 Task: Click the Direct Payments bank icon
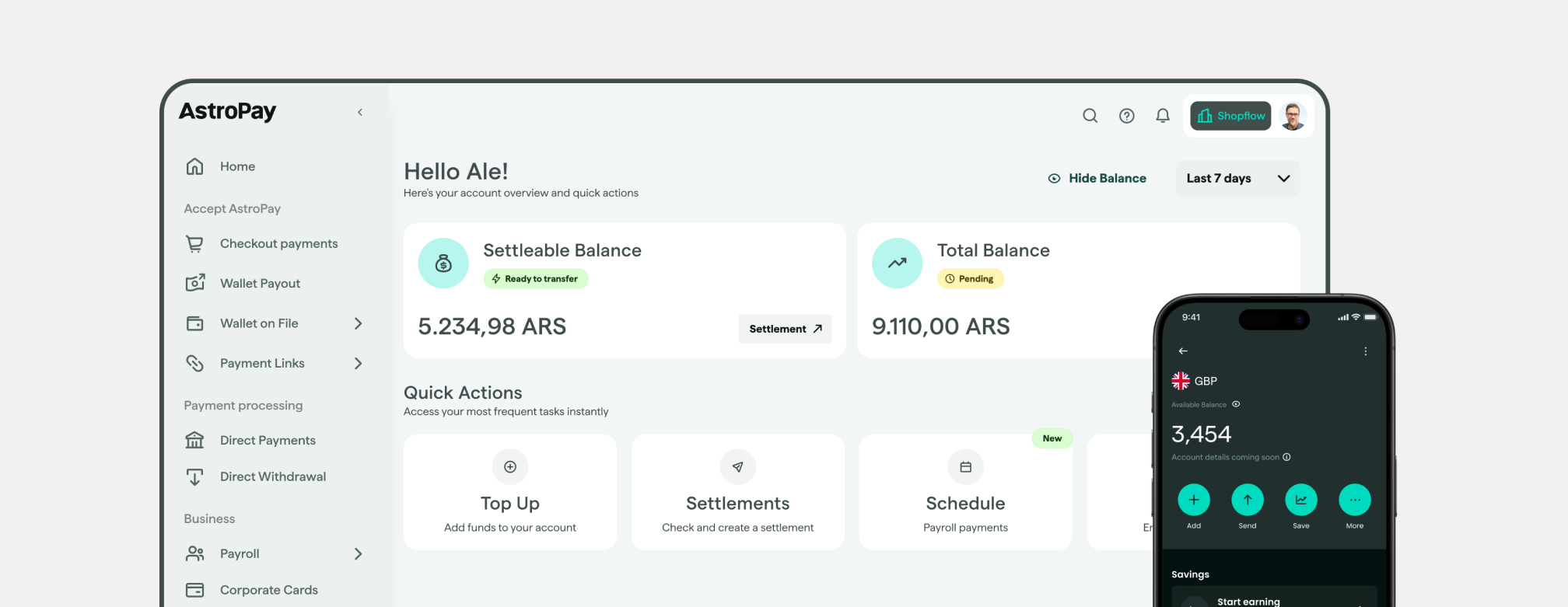[194, 440]
